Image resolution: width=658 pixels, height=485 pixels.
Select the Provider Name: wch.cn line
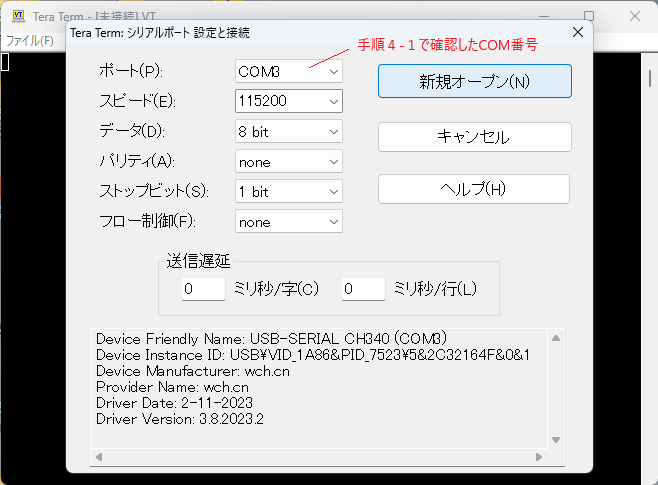(172, 387)
